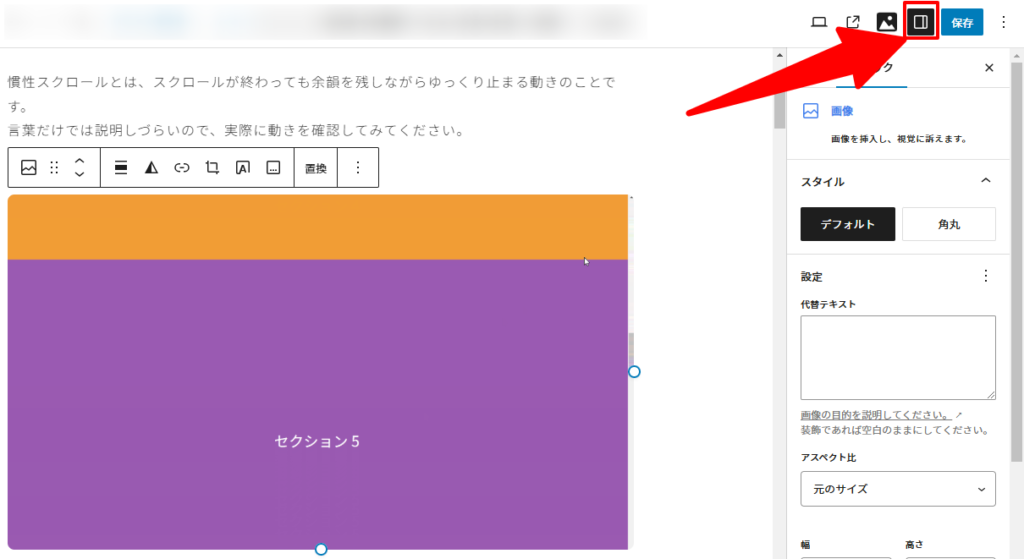Collapse the スタイル section chevron
Viewport: 1024px width, 559px height.
[986, 181]
